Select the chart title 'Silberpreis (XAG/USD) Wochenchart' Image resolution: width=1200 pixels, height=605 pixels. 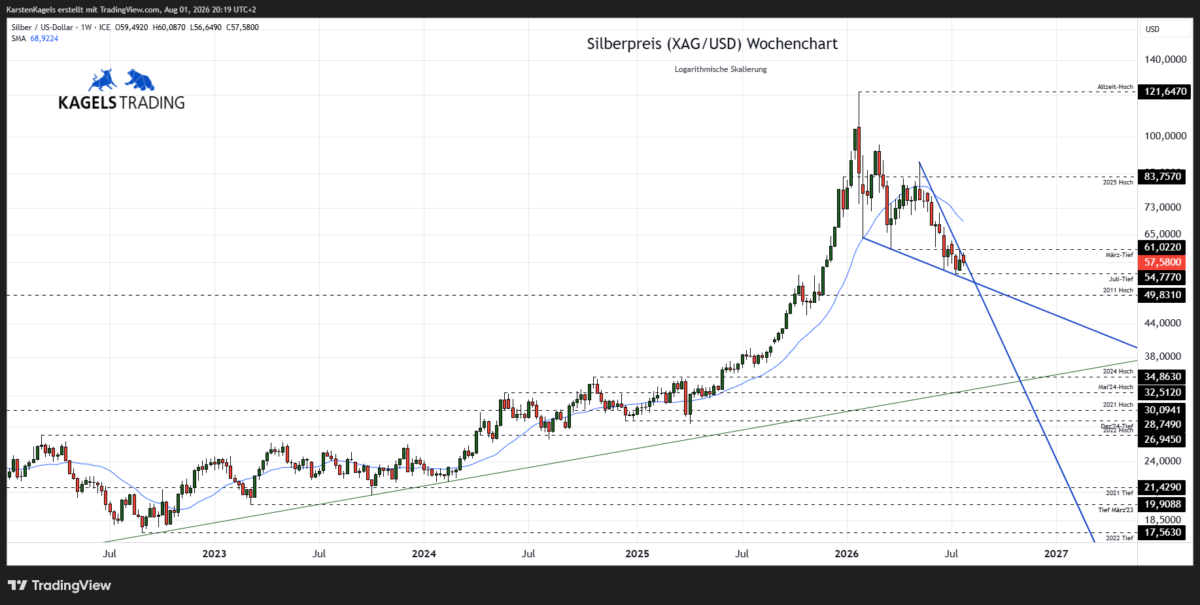point(711,44)
